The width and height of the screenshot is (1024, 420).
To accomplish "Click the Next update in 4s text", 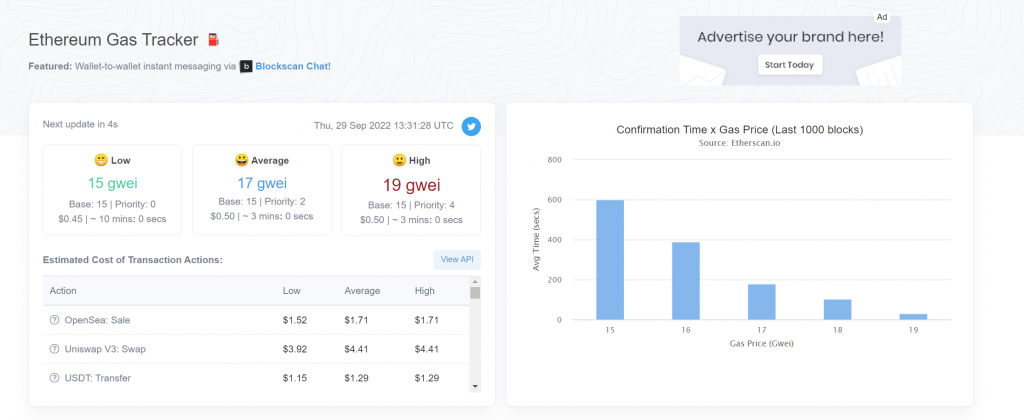I will (x=80, y=123).
